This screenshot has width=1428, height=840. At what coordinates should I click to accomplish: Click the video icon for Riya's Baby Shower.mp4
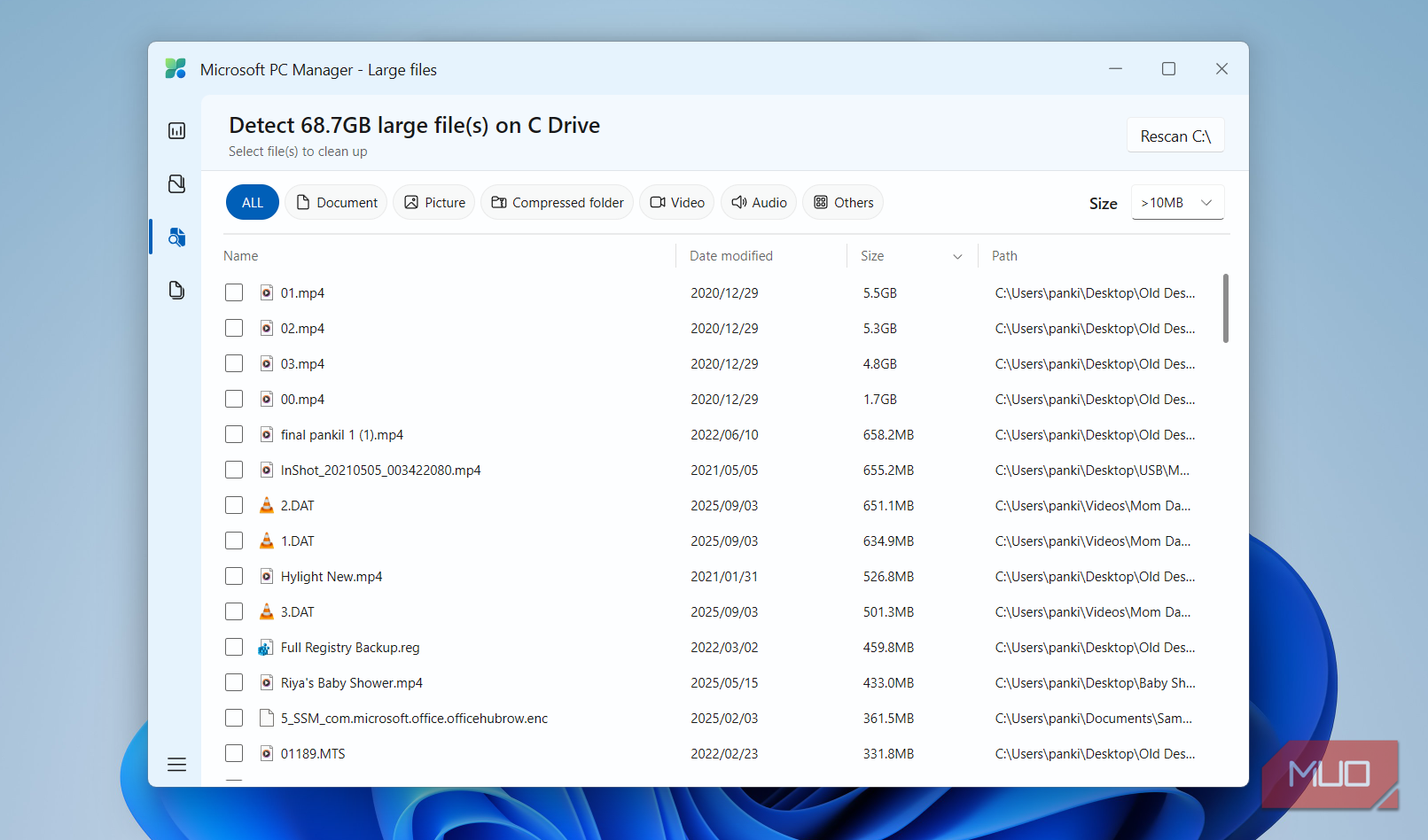(266, 682)
